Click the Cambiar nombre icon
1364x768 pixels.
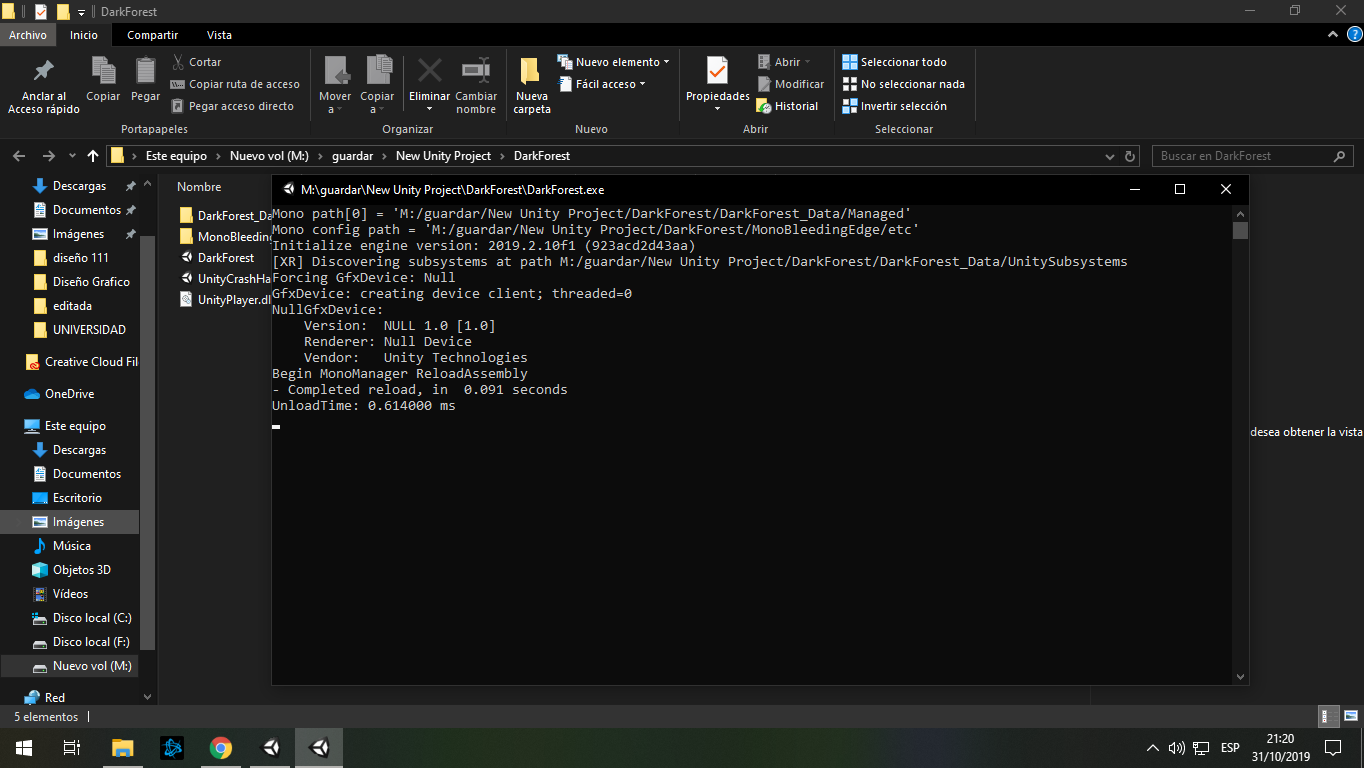(476, 71)
